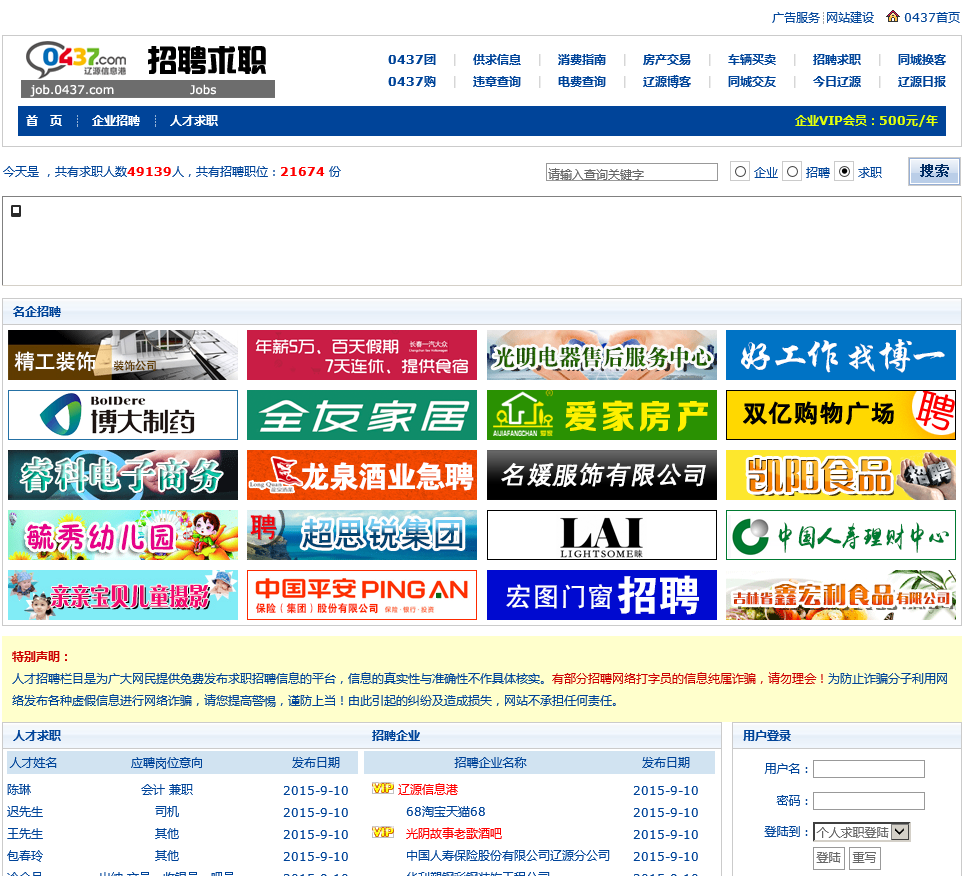Select the 招聘 search radio button

coord(792,172)
